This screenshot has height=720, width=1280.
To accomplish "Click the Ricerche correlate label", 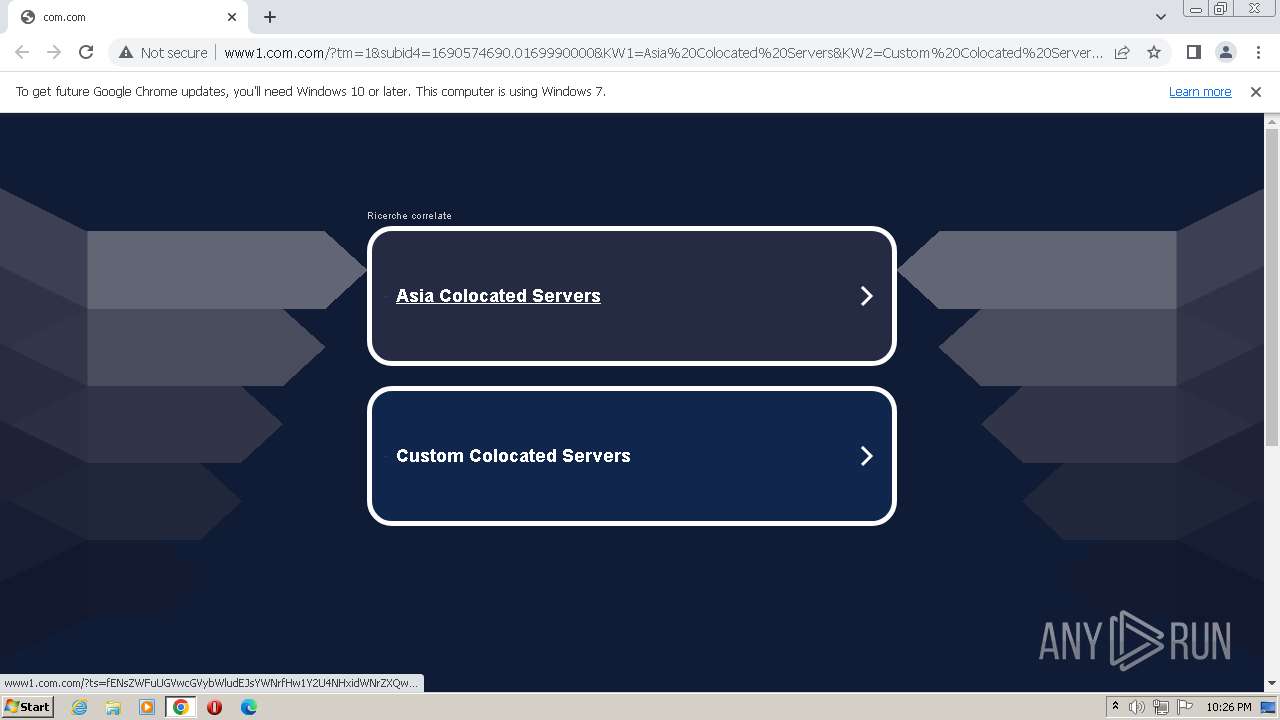I will coord(409,216).
